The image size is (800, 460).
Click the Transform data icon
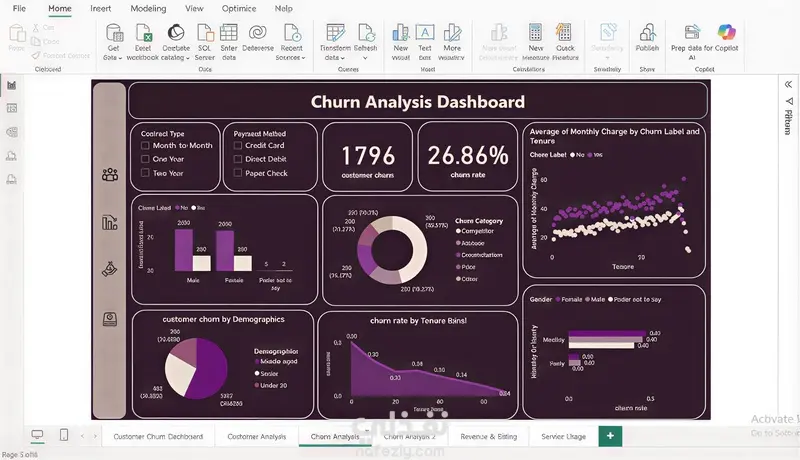335,34
